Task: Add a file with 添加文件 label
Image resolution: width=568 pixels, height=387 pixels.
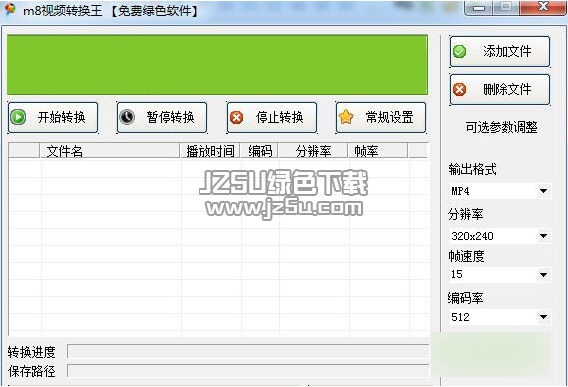Action: (x=507, y=51)
